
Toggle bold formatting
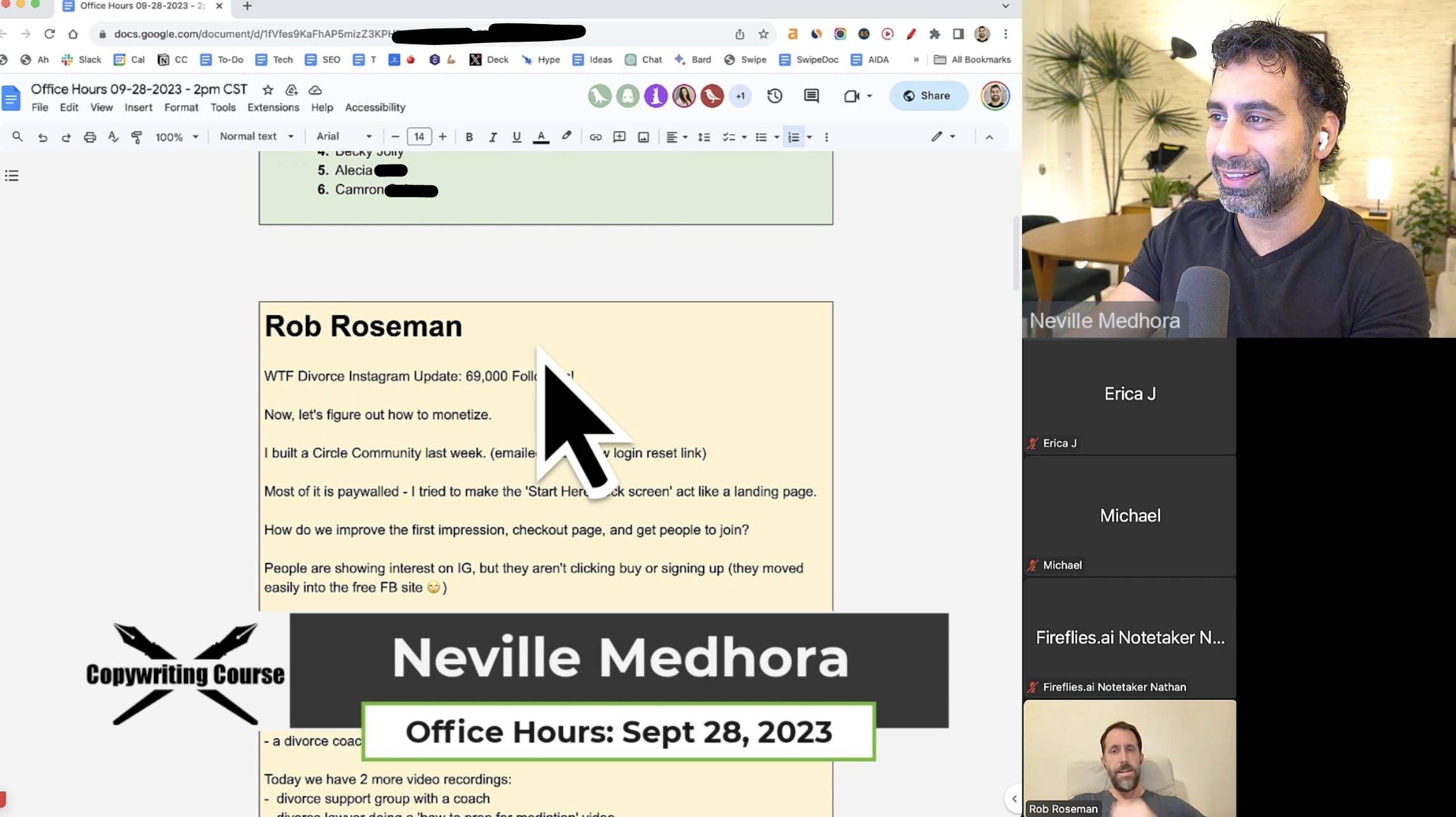coord(469,137)
